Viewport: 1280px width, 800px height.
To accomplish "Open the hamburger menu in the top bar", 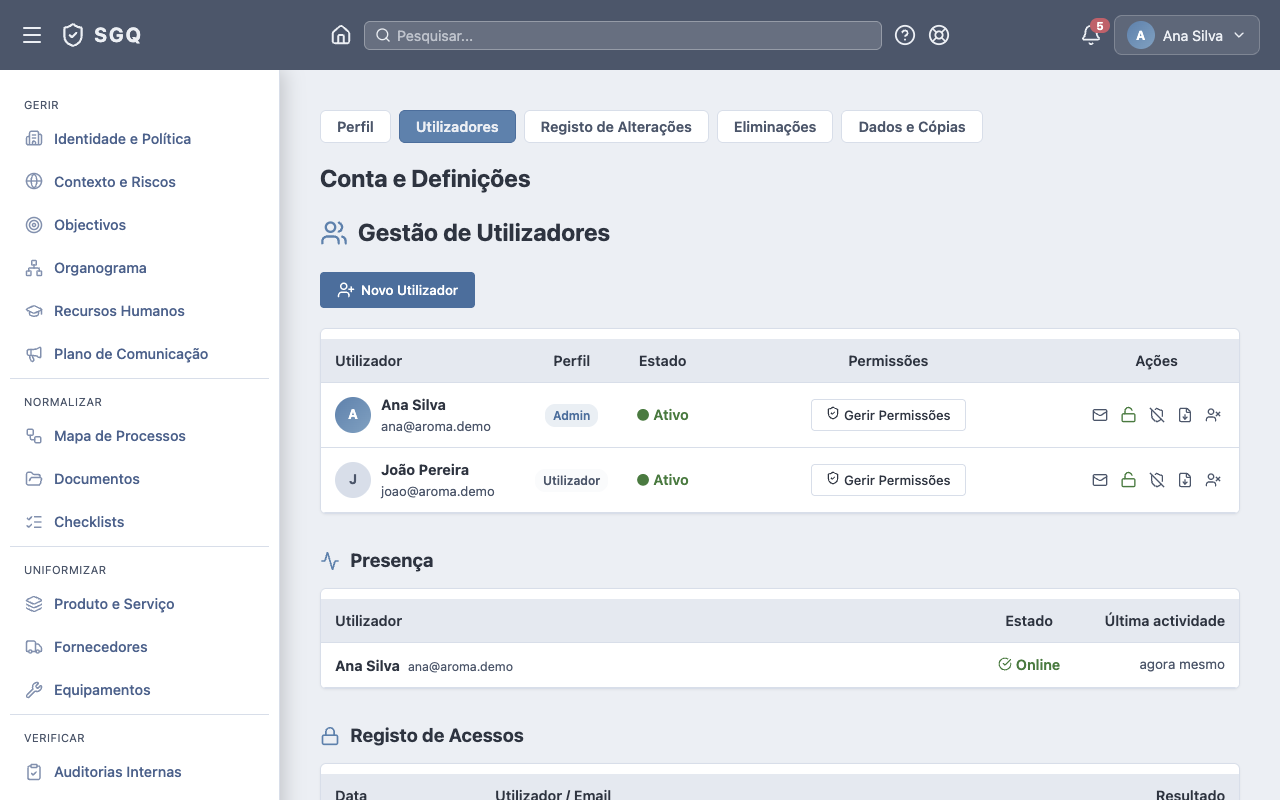I will (32, 35).
